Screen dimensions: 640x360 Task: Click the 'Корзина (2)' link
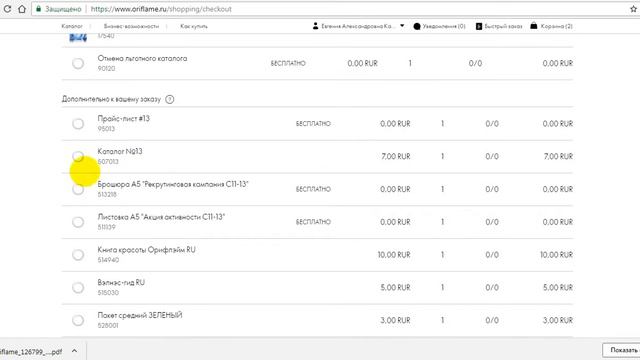tap(556, 26)
